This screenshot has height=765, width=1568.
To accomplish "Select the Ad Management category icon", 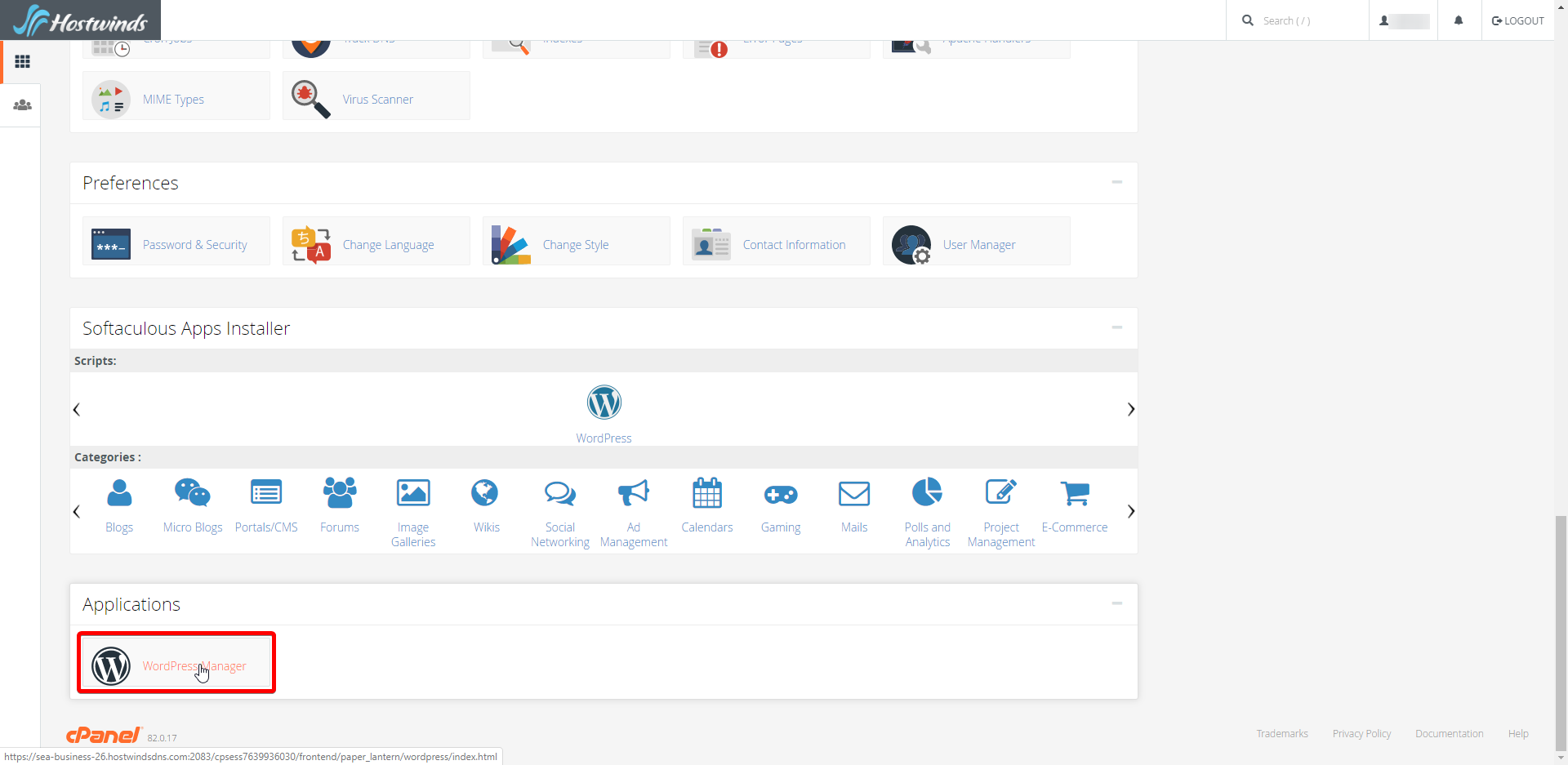I will 634,493.
